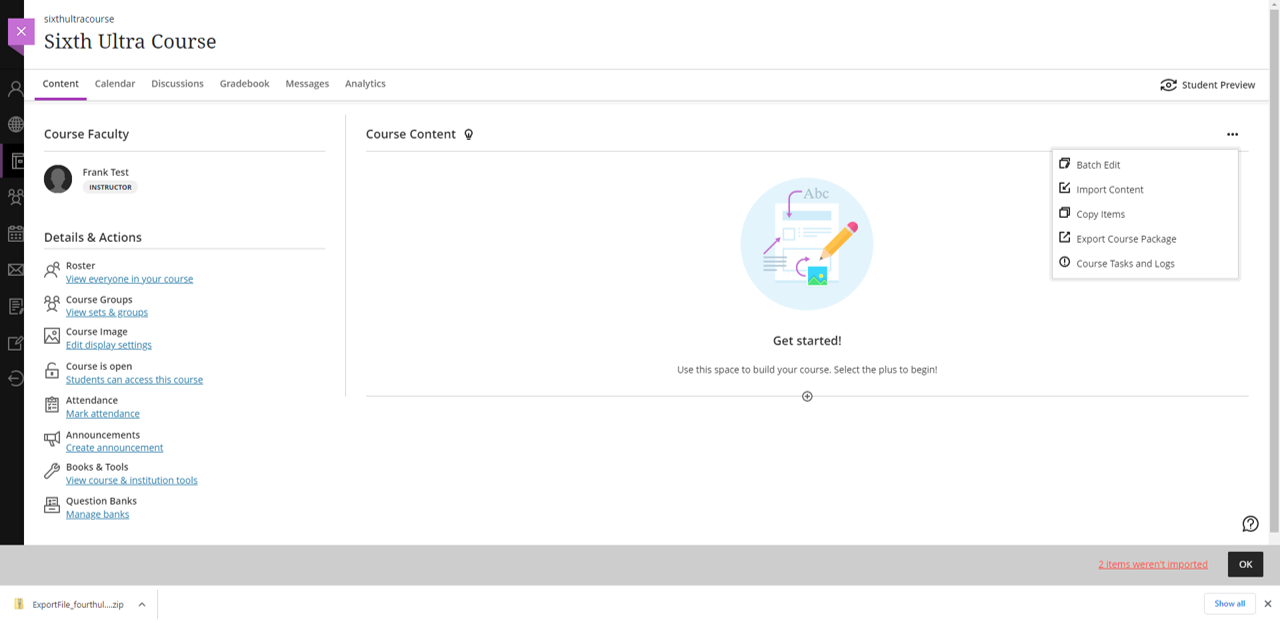Click the Course Image picture icon
Screen dimensions: 1280x623
pos(52,337)
